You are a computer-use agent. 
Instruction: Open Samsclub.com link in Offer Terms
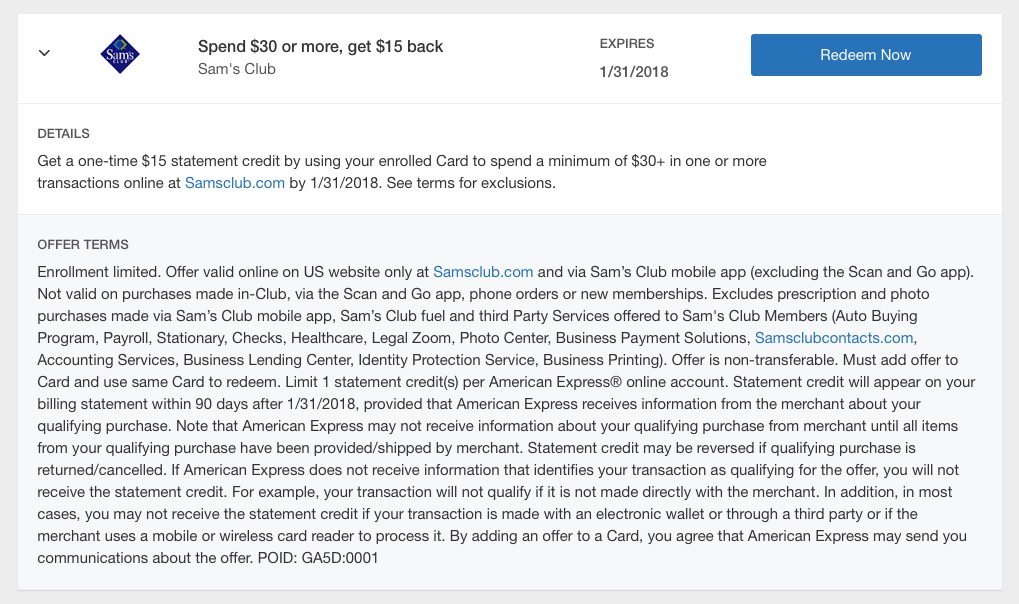(x=483, y=272)
